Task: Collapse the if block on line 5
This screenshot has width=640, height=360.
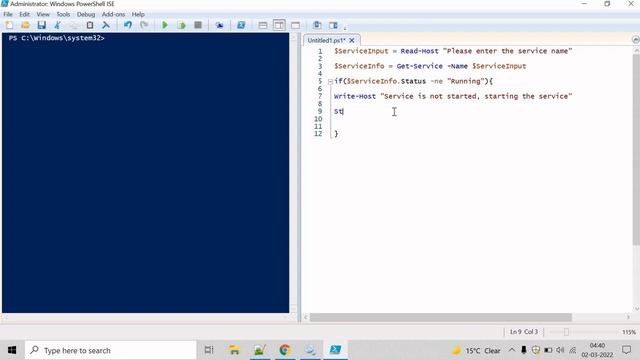Action: 330,82
